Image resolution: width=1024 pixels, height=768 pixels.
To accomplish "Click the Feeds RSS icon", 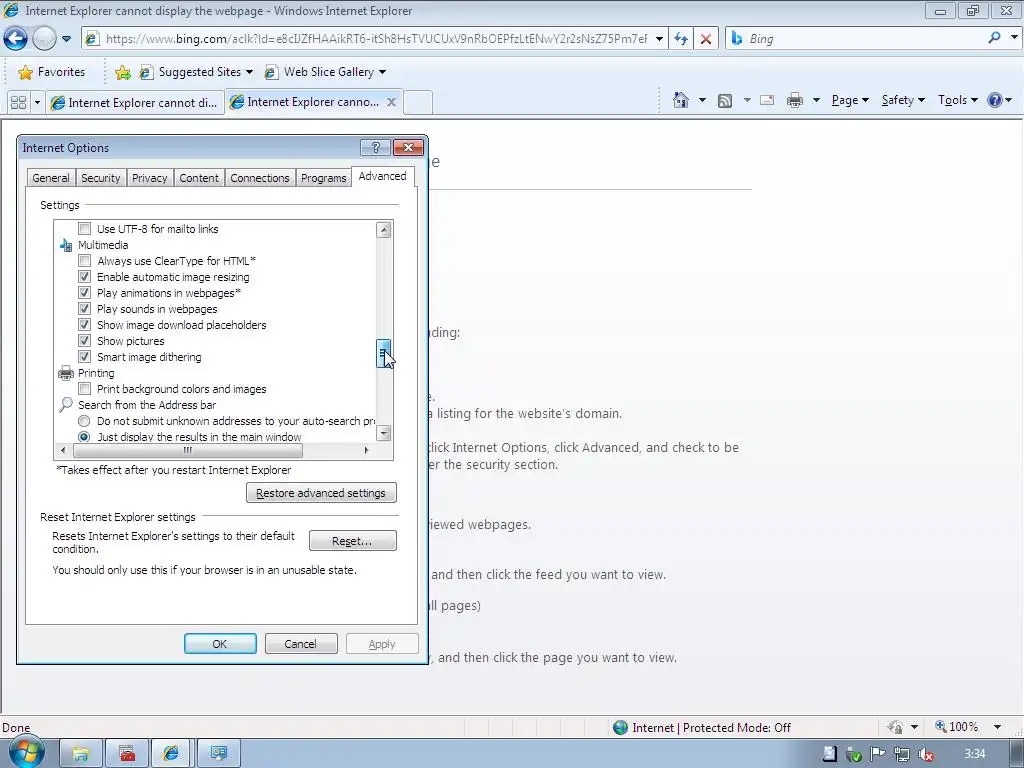I will click(x=725, y=101).
